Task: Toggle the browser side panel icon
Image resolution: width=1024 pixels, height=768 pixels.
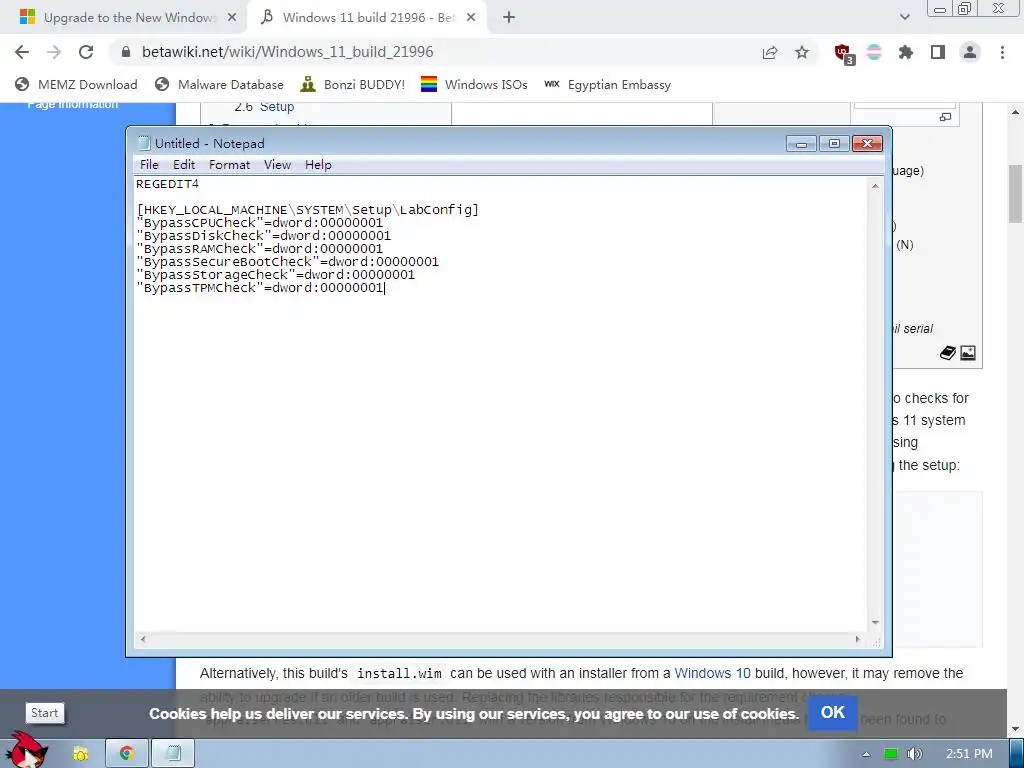Action: pyautogui.click(x=938, y=52)
